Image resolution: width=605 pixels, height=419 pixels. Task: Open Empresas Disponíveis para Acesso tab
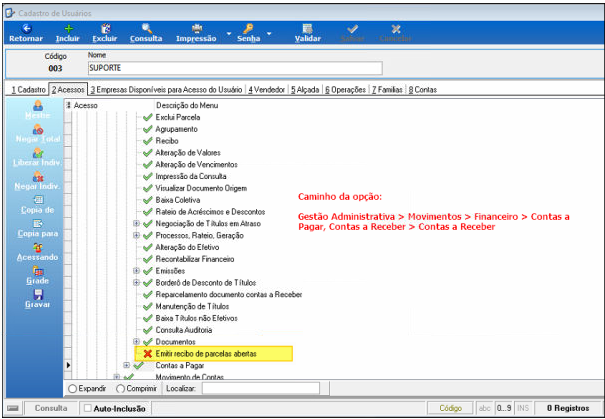point(167,90)
